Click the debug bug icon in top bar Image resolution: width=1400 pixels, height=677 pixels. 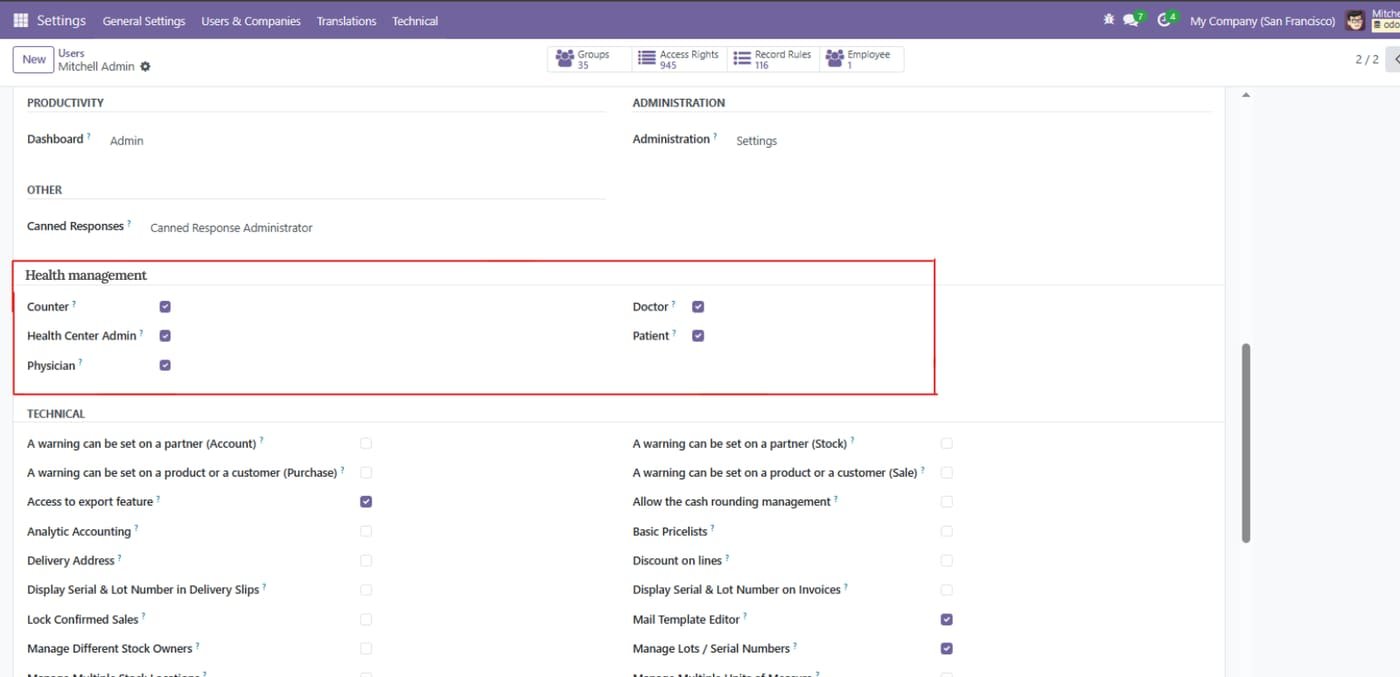click(1108, 19)
